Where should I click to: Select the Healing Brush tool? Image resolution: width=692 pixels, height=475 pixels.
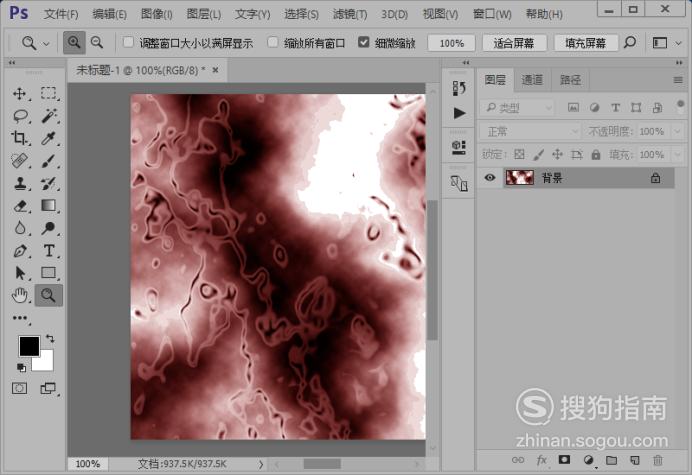click(19, 160)
